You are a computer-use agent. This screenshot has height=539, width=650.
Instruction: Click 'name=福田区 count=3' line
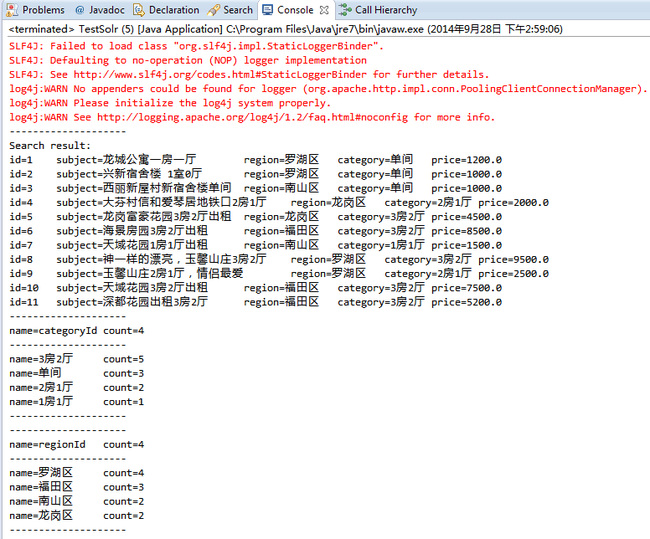click(77, 487)
